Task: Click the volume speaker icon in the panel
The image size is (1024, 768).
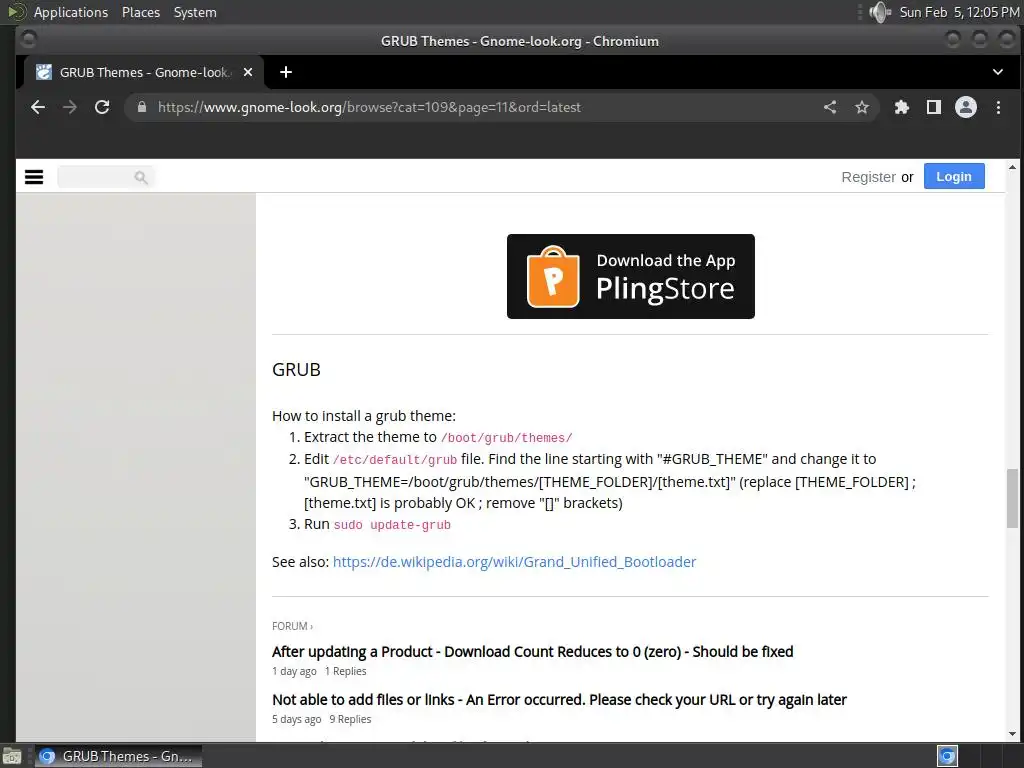Action: point(880,12)
